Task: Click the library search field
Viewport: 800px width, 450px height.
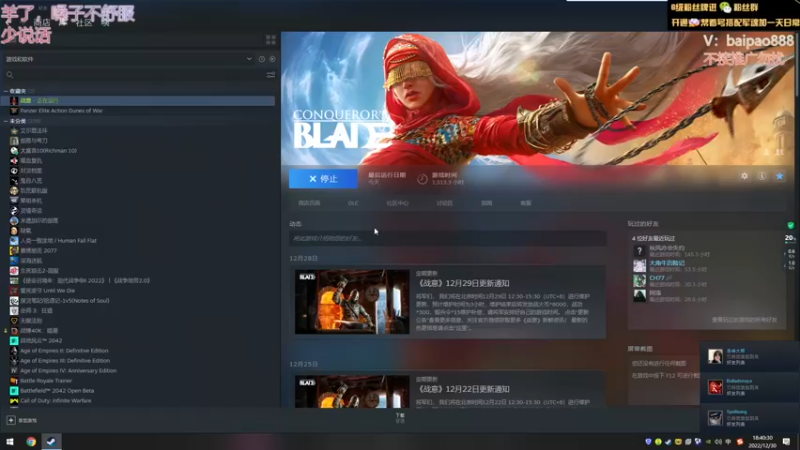Action: (135, 75)
